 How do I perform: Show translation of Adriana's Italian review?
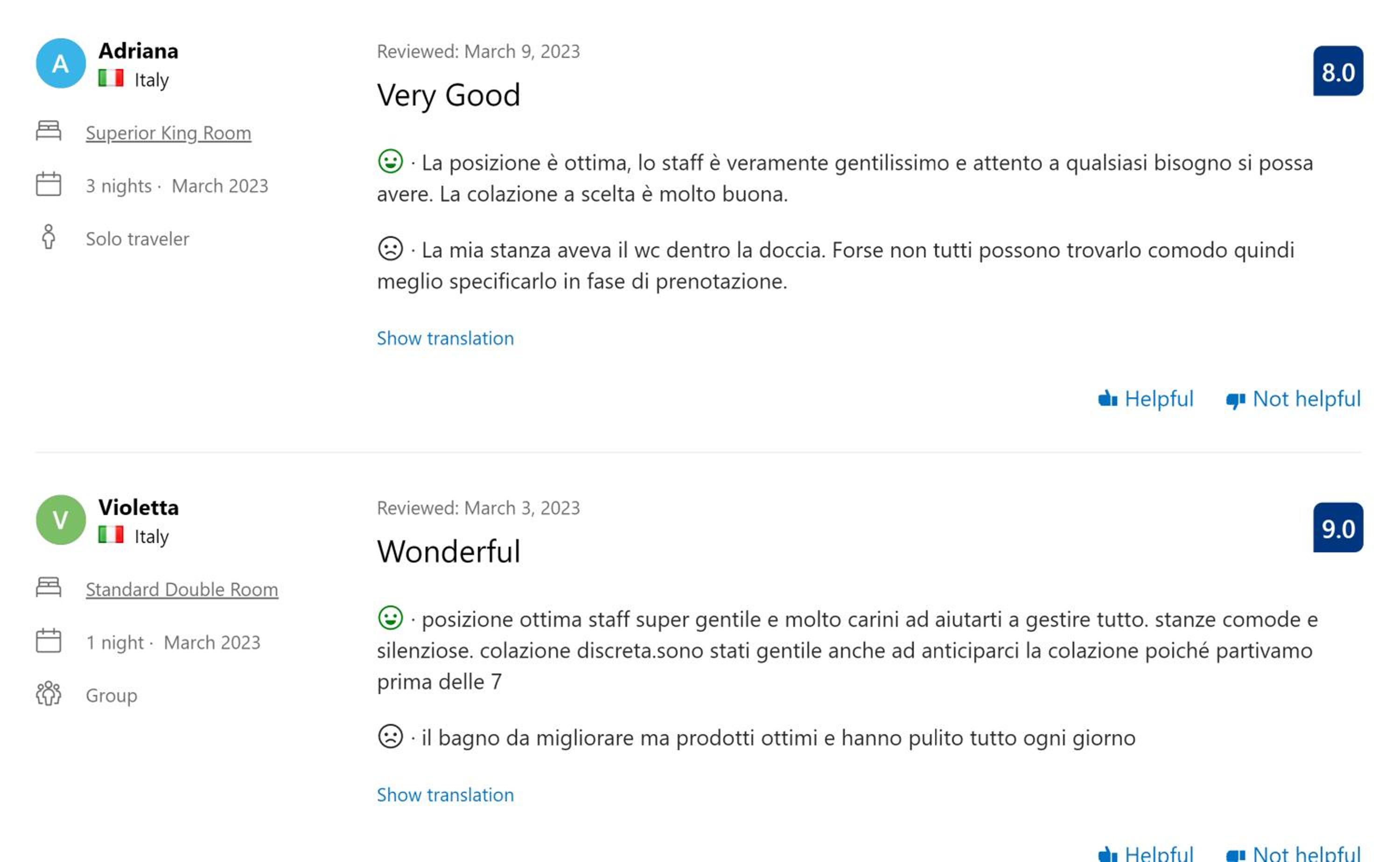pyautogui.click(x=445, y=338)
